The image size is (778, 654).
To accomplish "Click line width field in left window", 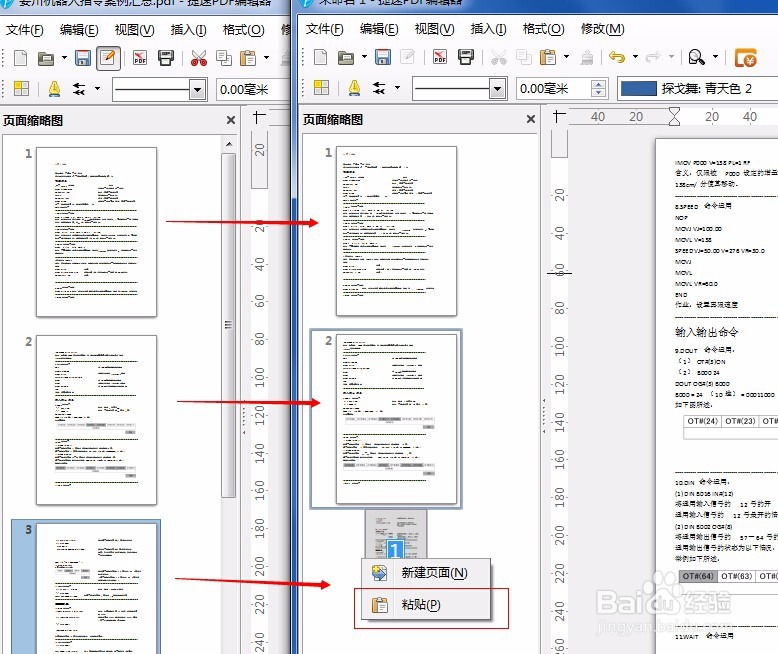I will (253, 90).
